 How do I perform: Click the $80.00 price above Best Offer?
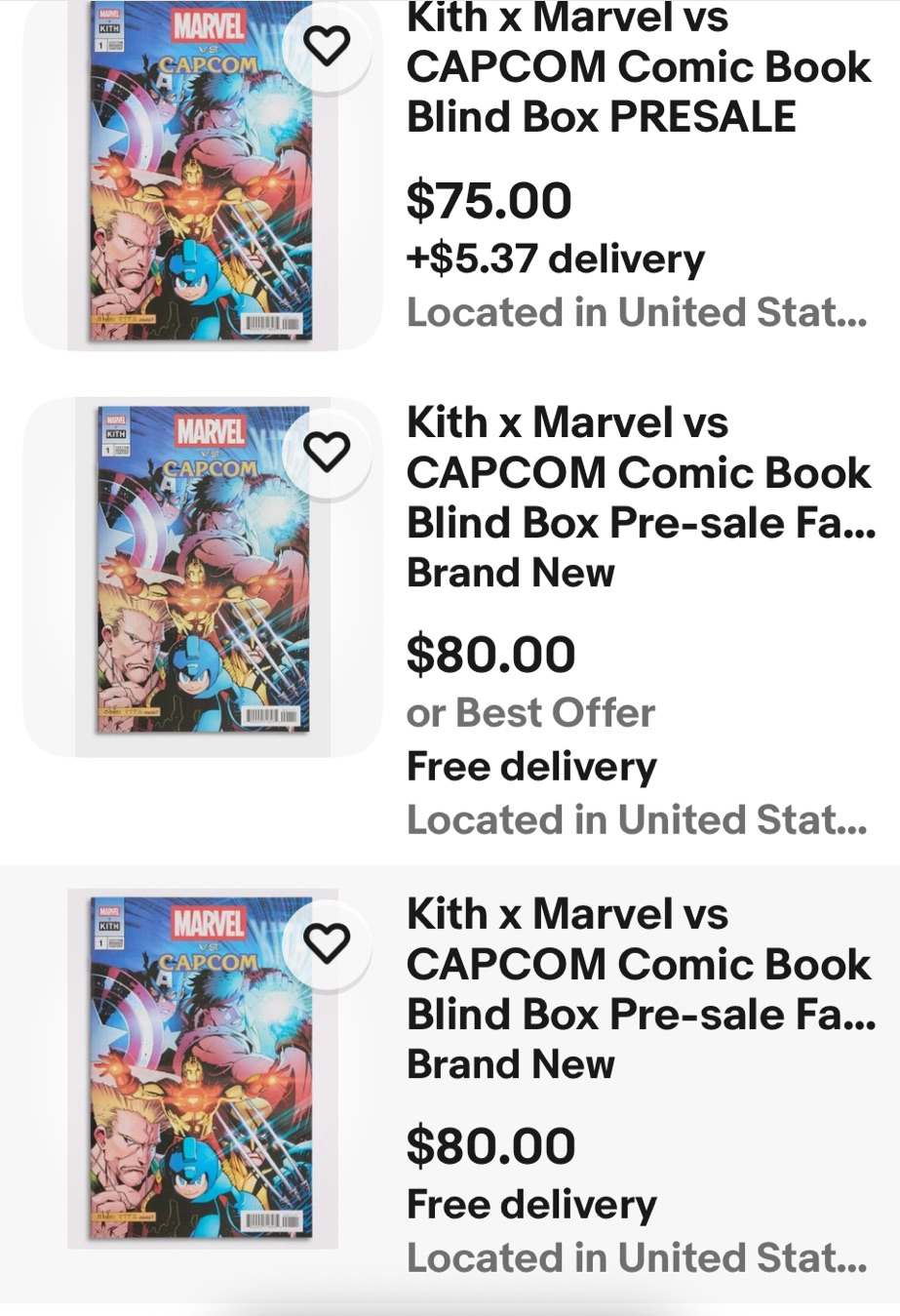click(490, 655)
